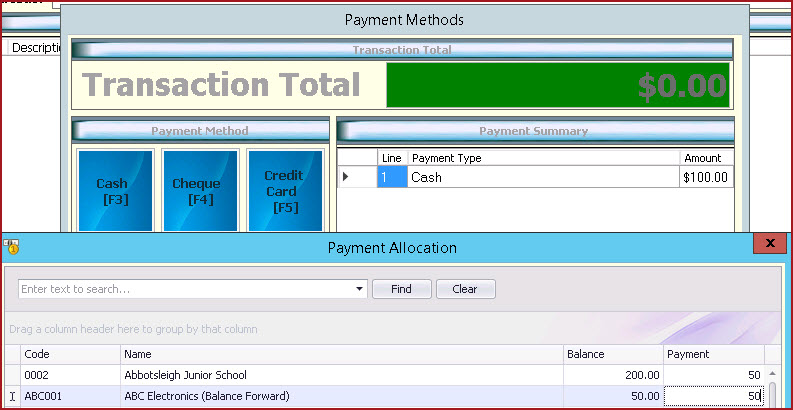
Task: Select Line 1 cell in Payment Summary
Action: pyautogui.click(x=392, y=177)
